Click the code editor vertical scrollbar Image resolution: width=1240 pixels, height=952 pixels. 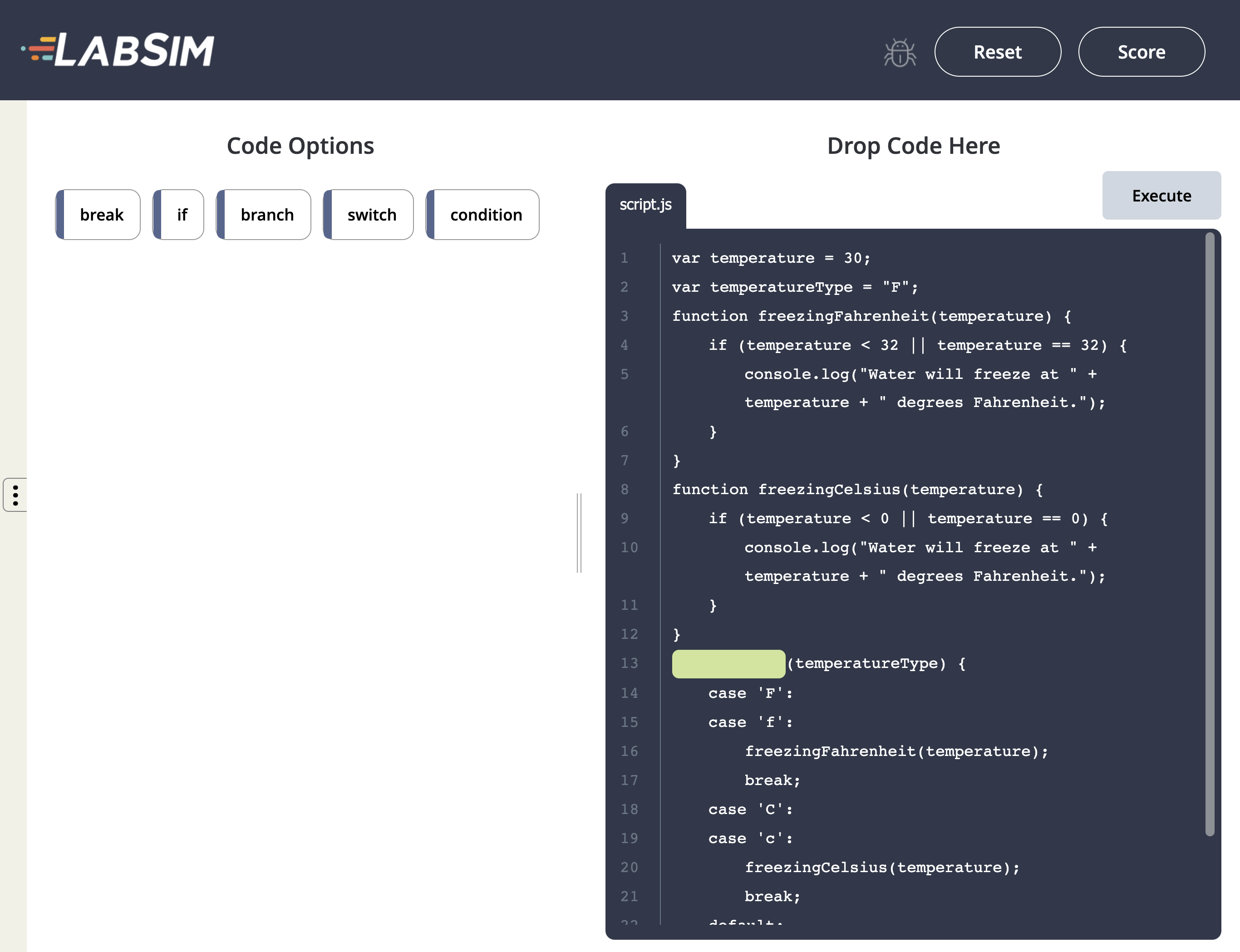(x=1210, y=533)
